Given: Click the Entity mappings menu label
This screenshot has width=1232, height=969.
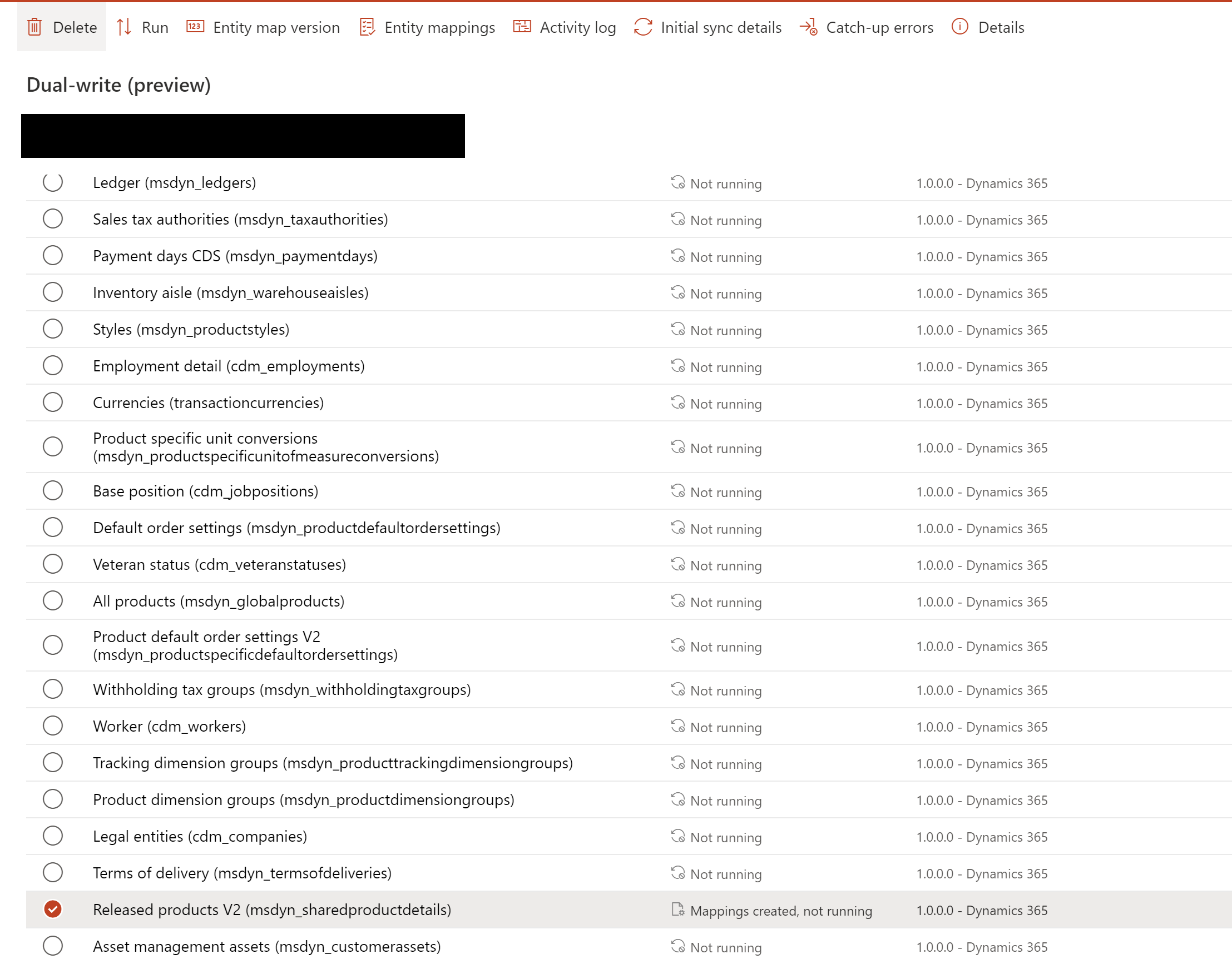Looking at the screenshot, I should (x=439, y=27).
